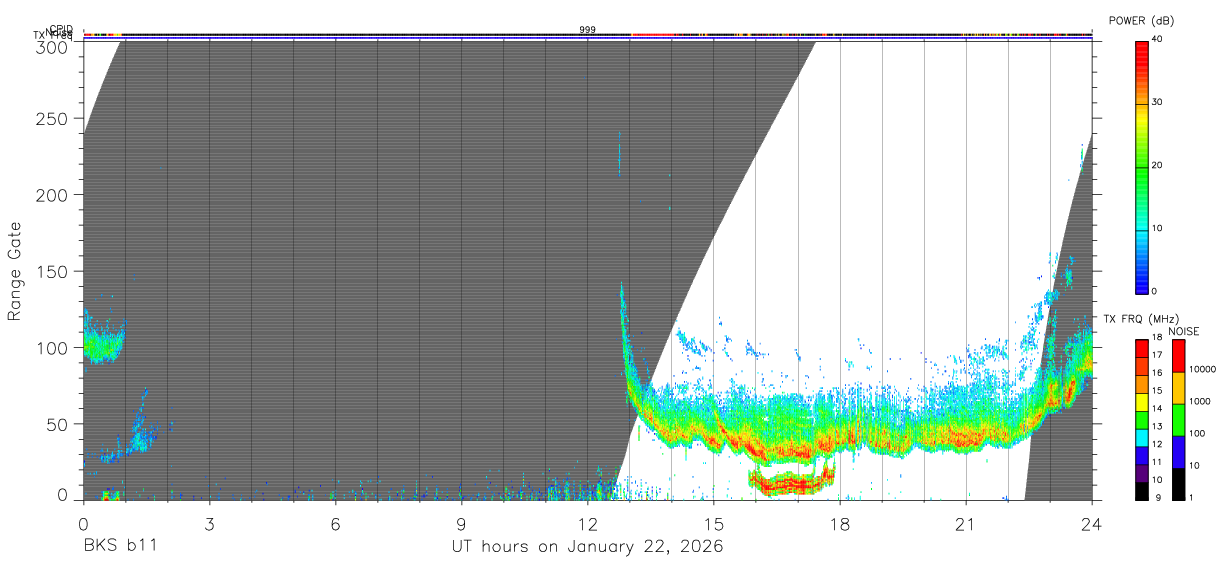Click the 150 range gate tick label
Viewport: 1228px width, 567px height.
tap(52, 271)
